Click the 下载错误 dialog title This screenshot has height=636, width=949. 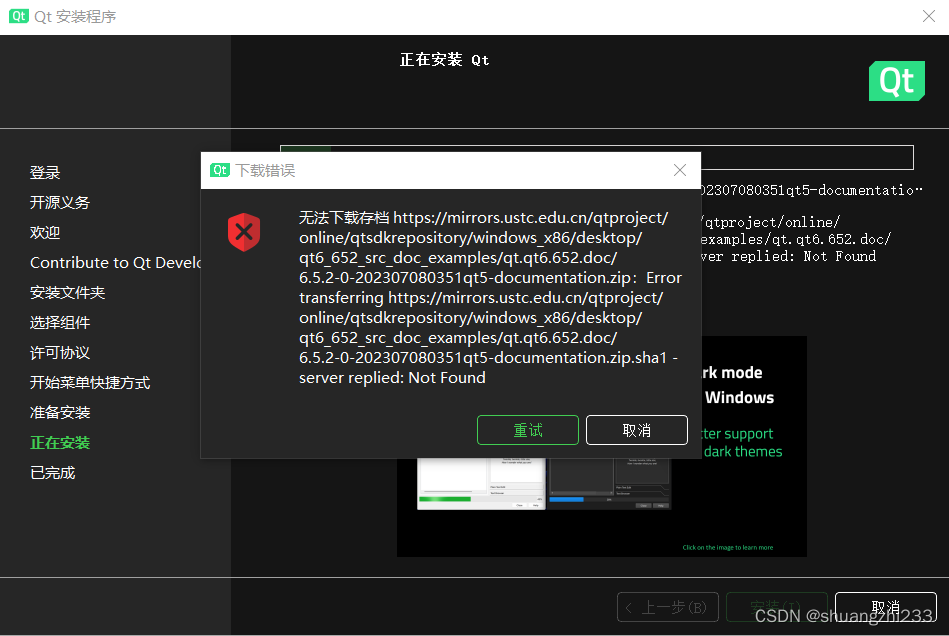(265, 171)
